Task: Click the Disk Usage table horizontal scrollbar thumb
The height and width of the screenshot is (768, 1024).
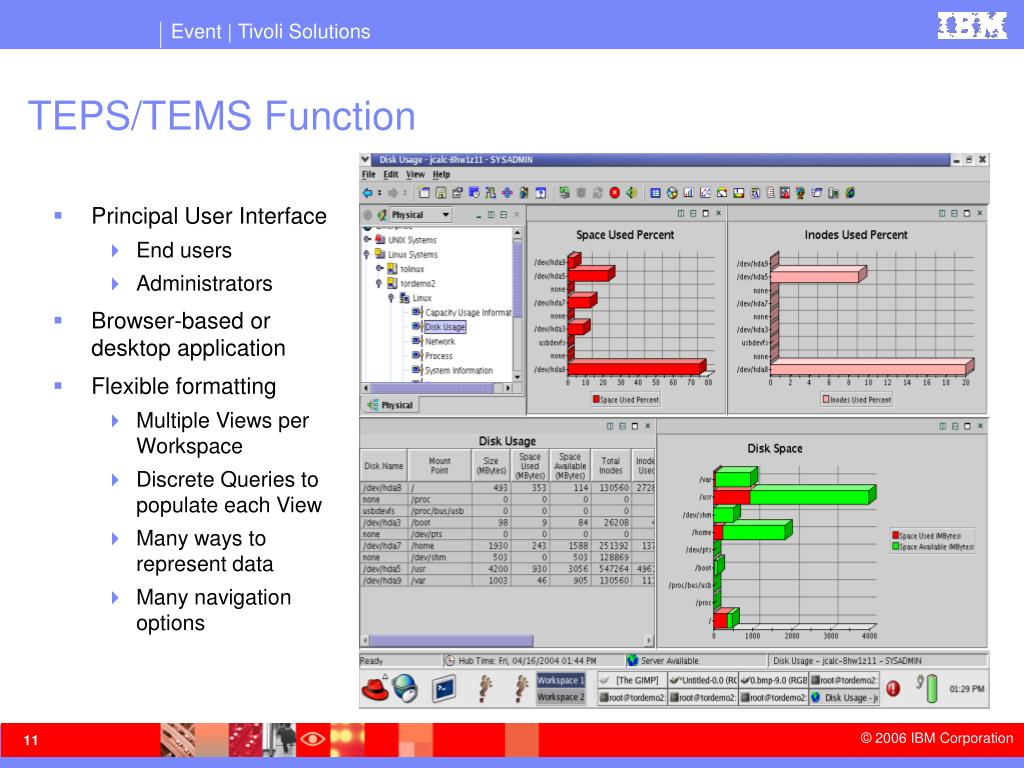Action: pos(451,641)
